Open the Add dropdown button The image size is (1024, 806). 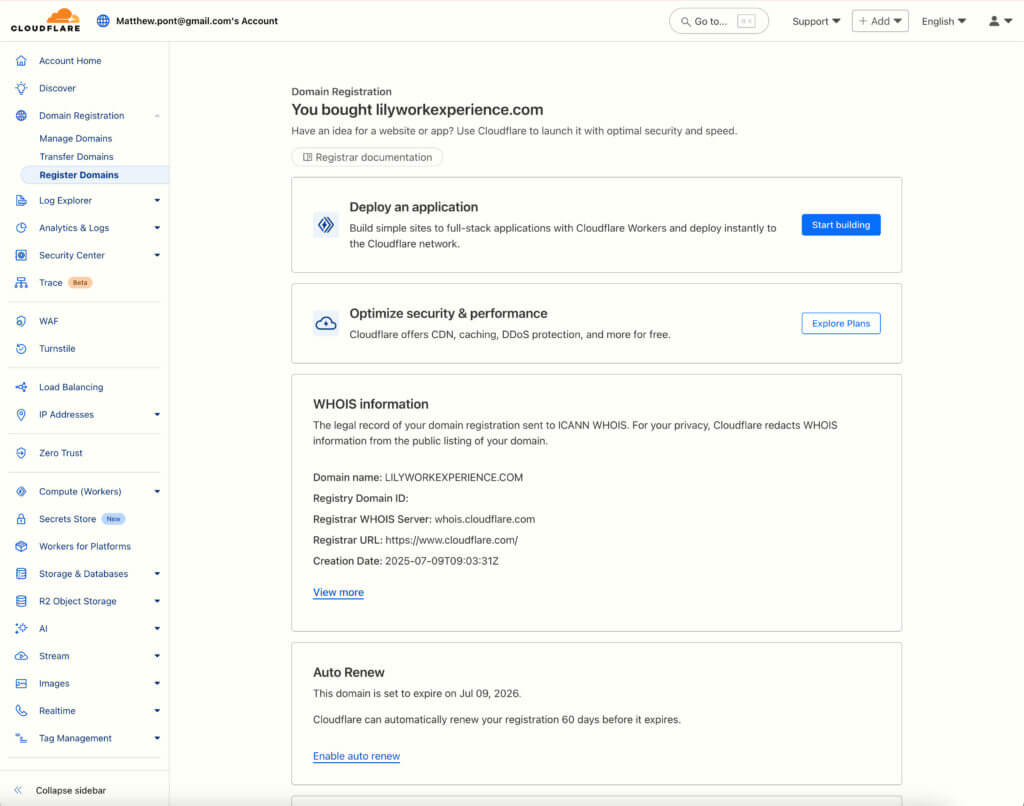click(880, 21)
